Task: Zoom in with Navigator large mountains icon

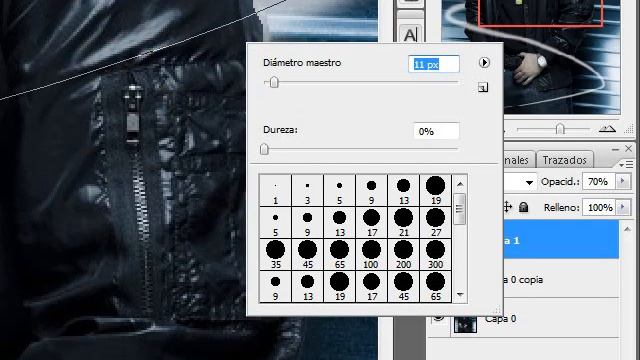Action: tap(607, 129)
